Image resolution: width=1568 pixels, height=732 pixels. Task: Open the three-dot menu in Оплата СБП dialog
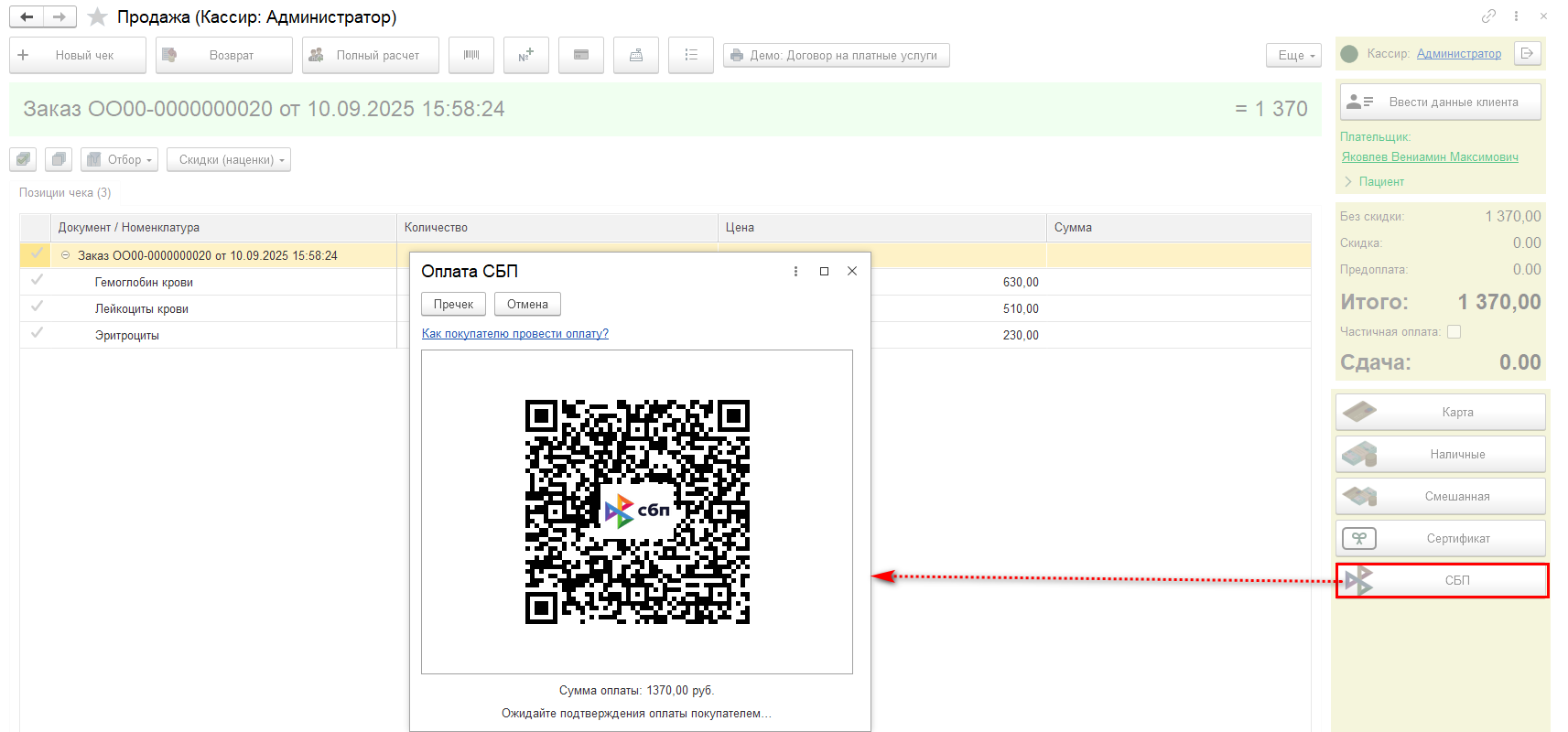(x=795, y=271)
